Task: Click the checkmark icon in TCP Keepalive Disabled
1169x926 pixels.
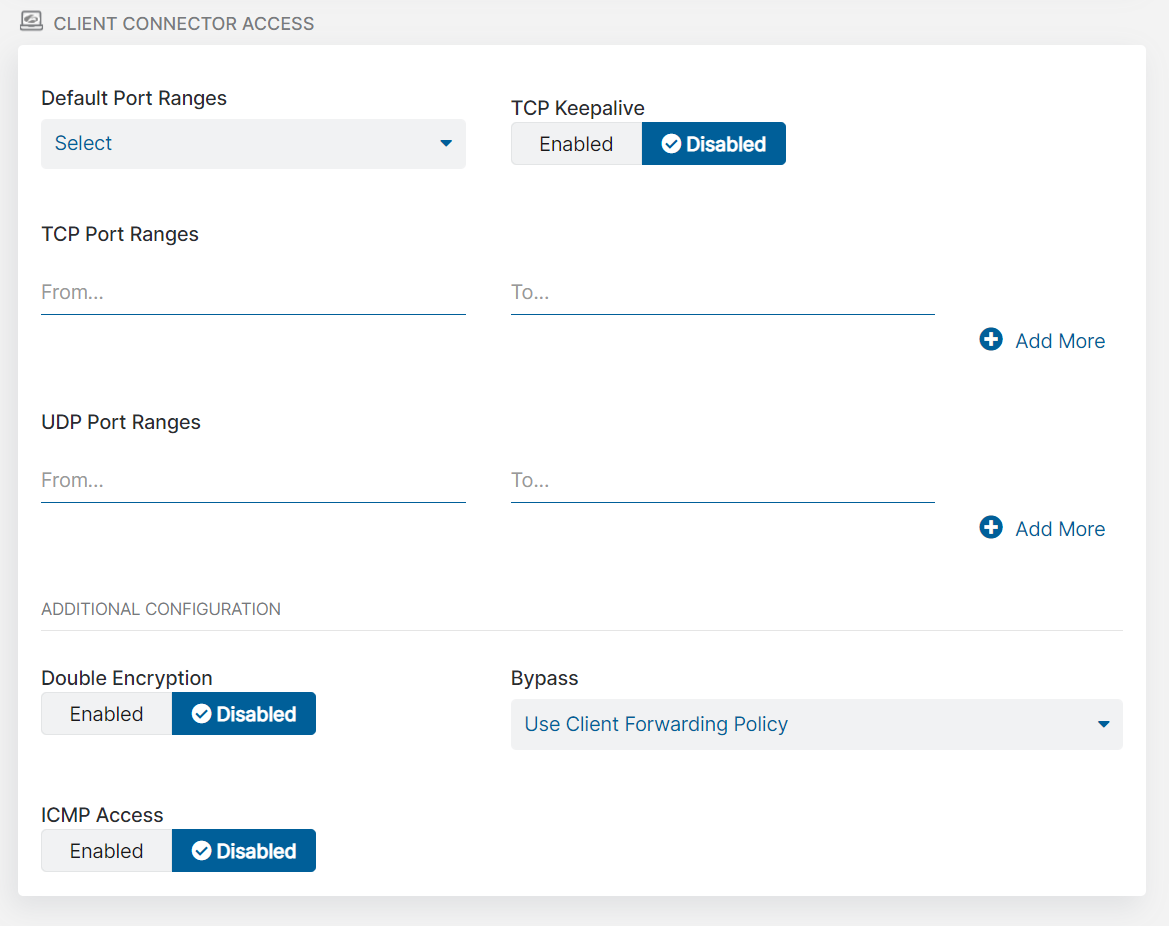Action: 671,144
